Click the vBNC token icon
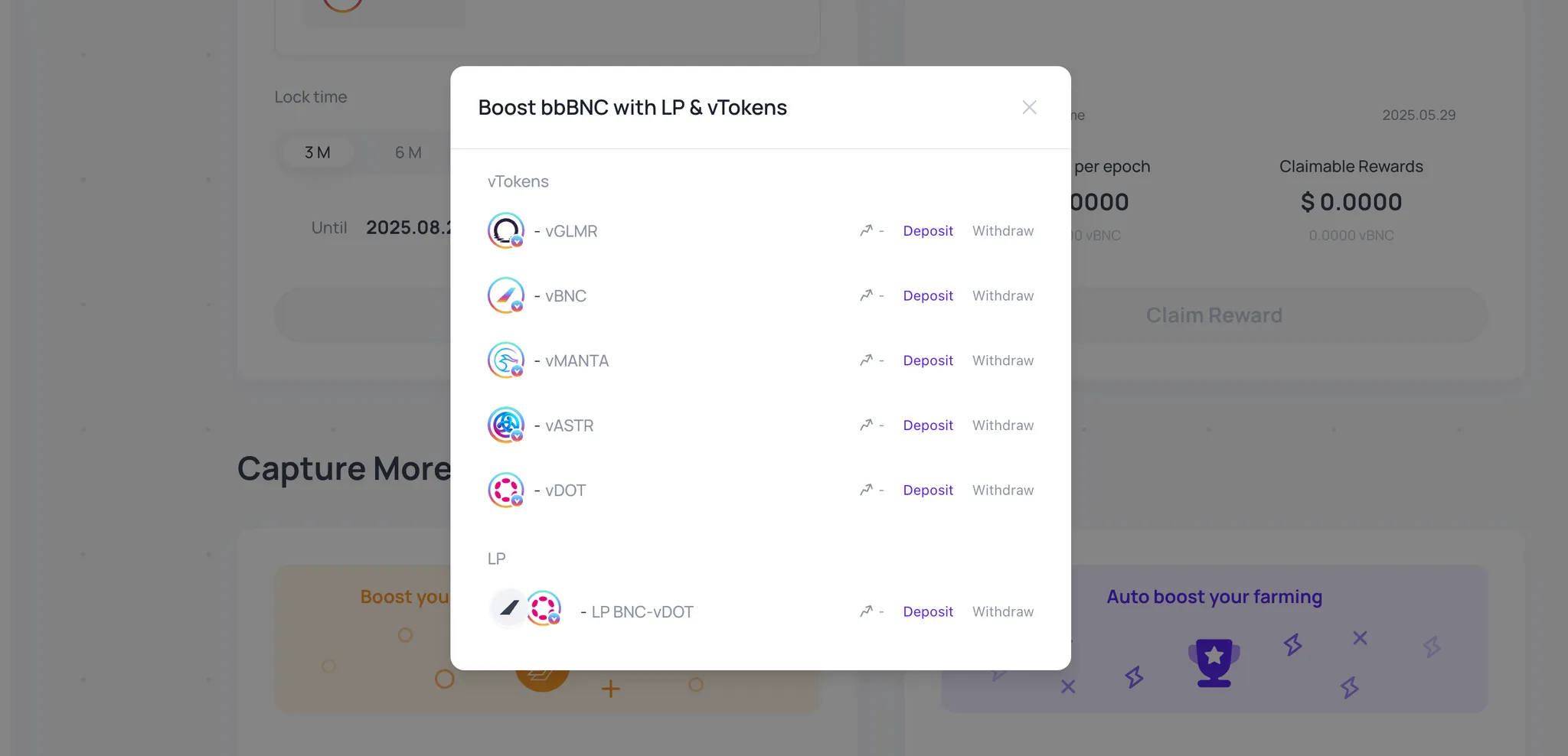 (506, 295)
